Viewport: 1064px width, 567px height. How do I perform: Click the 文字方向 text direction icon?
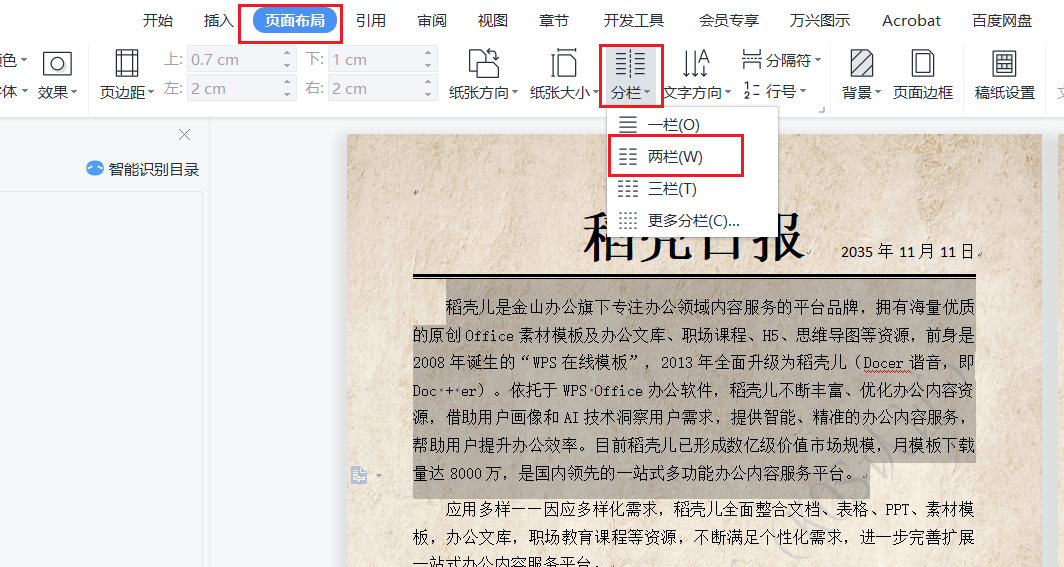[x=695, y=64]
